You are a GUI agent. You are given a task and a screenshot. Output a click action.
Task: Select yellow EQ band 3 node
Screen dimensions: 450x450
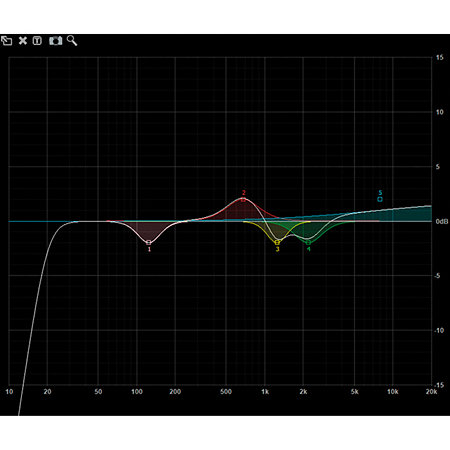pyautogui.click(x=277, y=243)
